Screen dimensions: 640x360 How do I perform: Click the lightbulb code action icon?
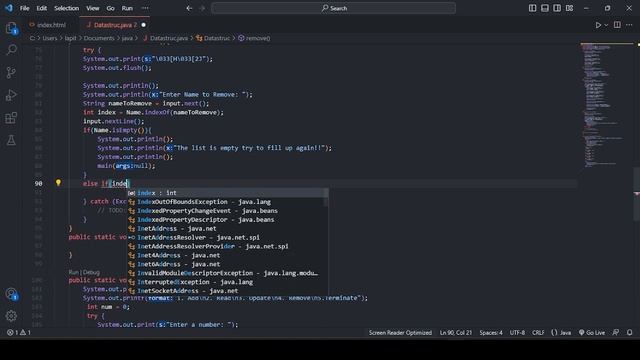click(58, 183)
